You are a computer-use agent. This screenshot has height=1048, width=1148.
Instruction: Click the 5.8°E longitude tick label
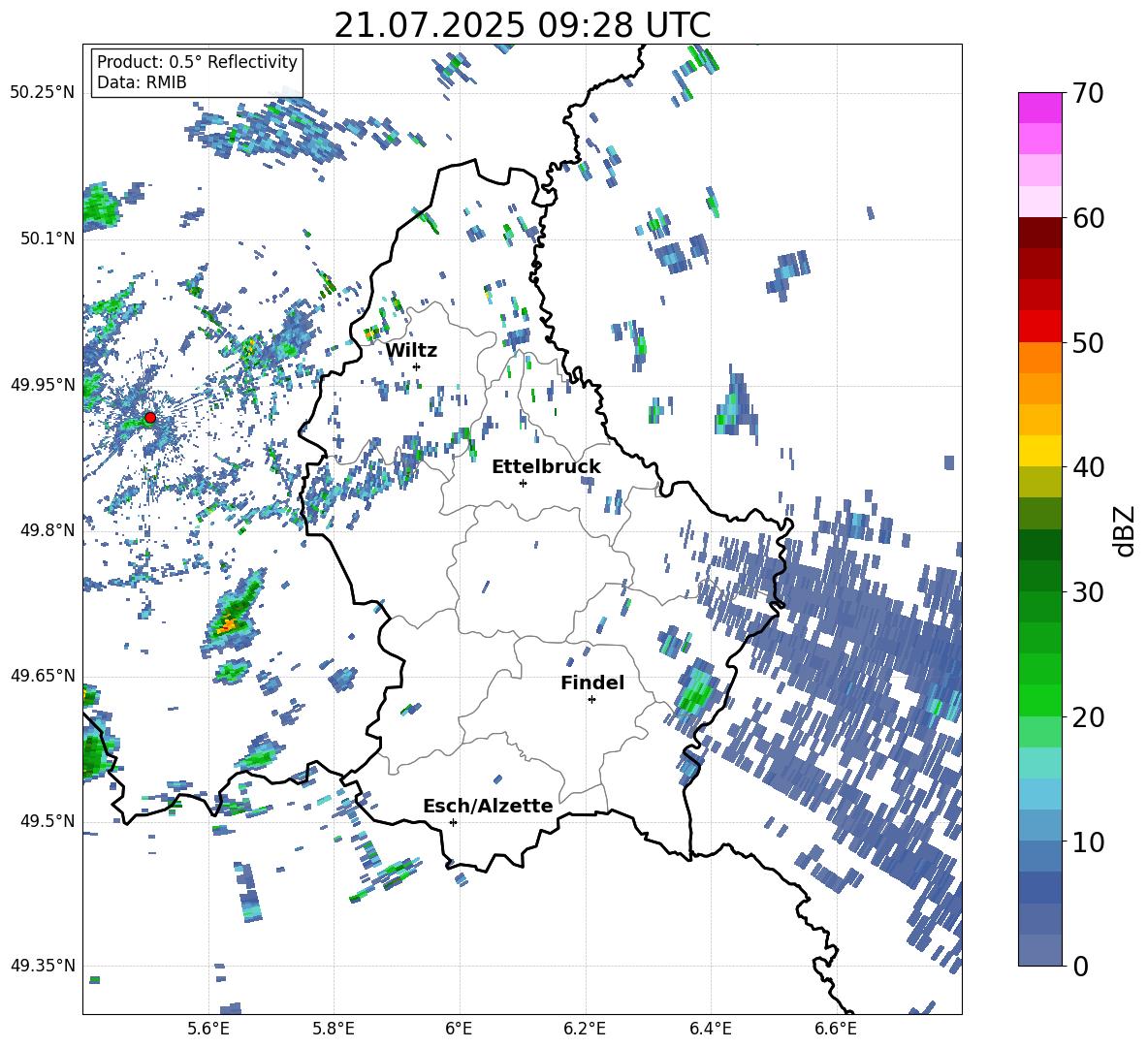tap(334, 1030)
